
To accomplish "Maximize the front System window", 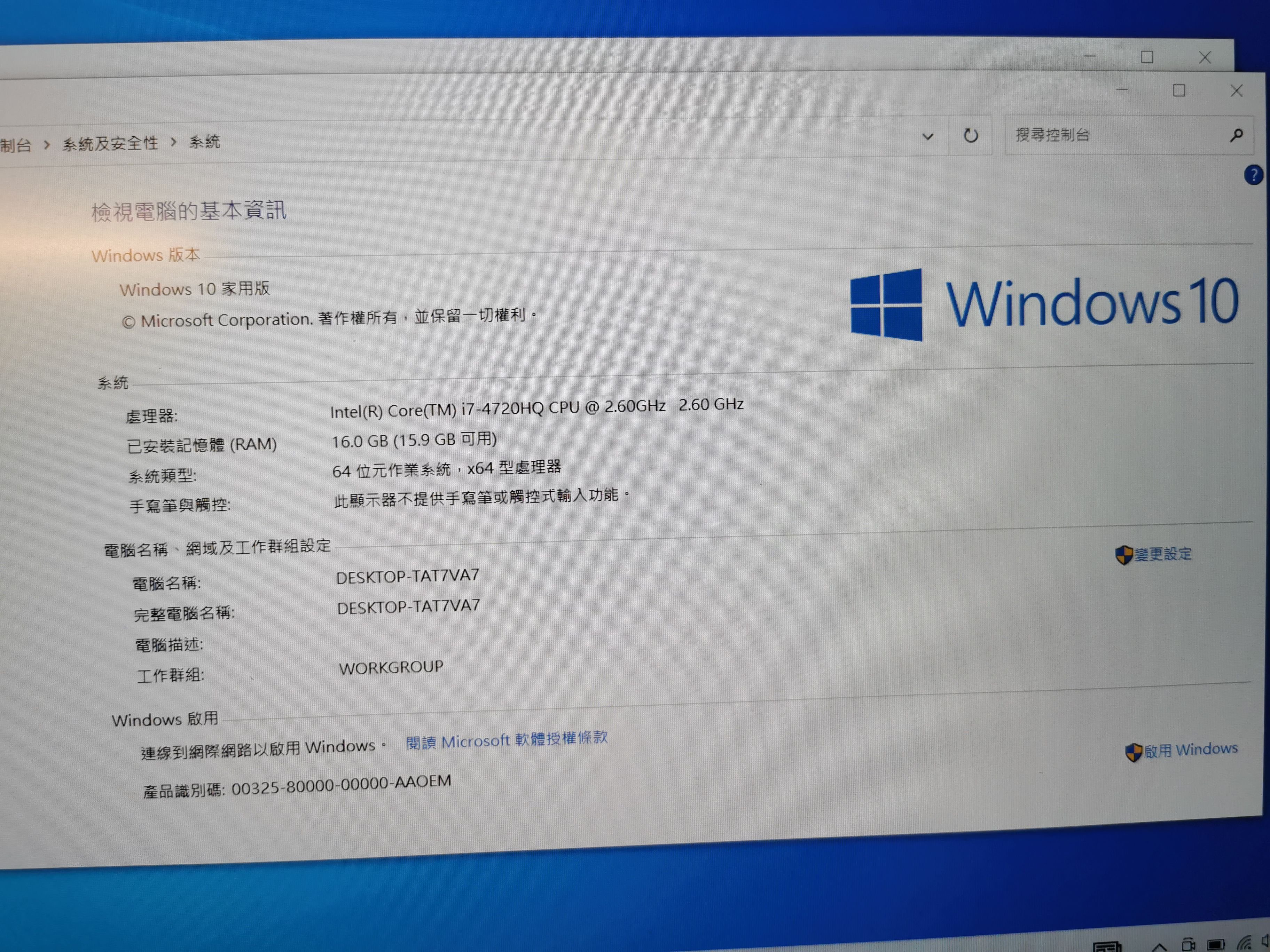I will point(1179,91).
